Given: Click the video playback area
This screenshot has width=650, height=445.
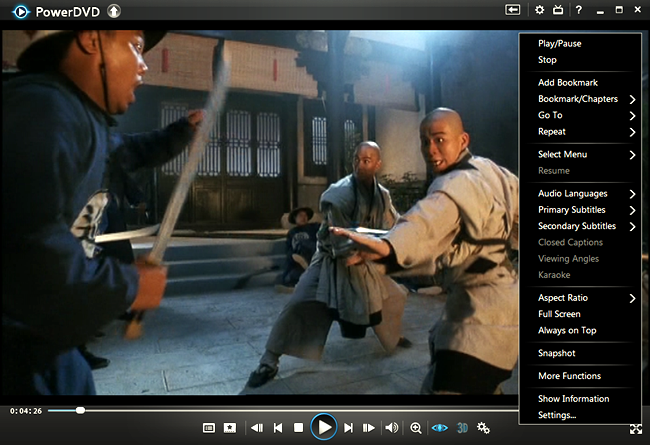Looking at the screenshot, I should (x=260, y=212).
